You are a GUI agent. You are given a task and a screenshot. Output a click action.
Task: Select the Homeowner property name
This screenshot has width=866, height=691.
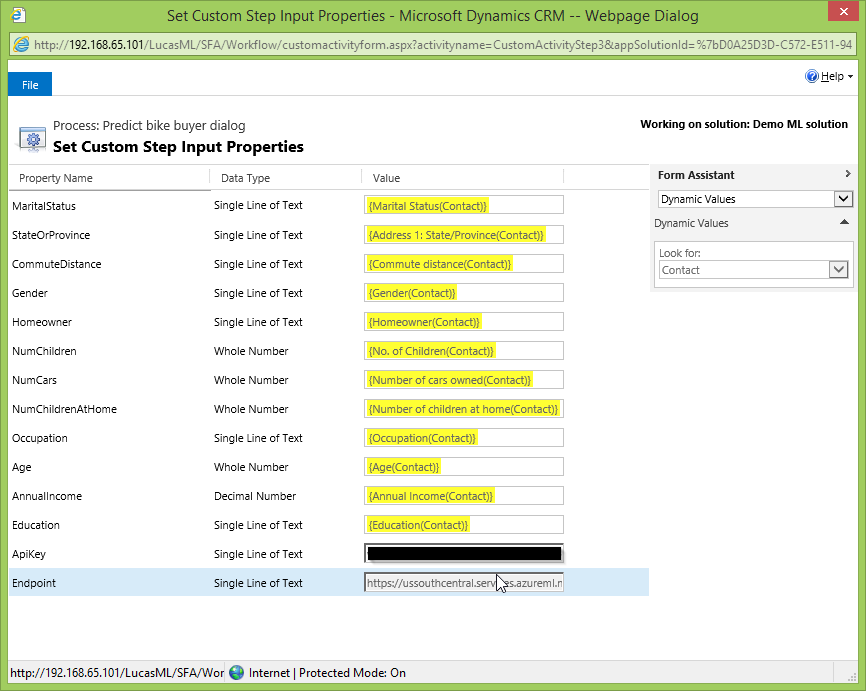(x=42, y=322)
